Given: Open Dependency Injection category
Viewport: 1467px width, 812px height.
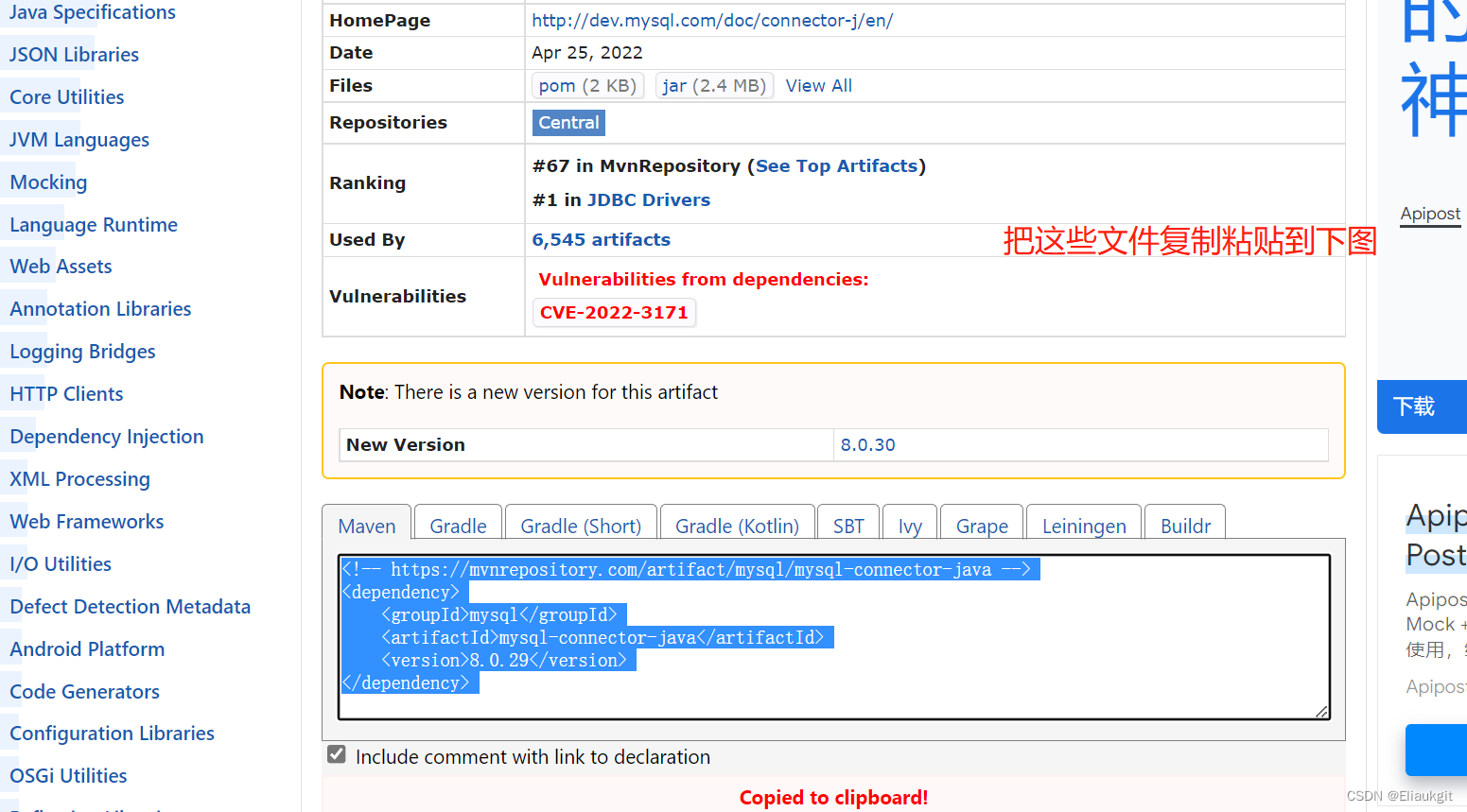Looking at the screenshot, I should 107,437.
